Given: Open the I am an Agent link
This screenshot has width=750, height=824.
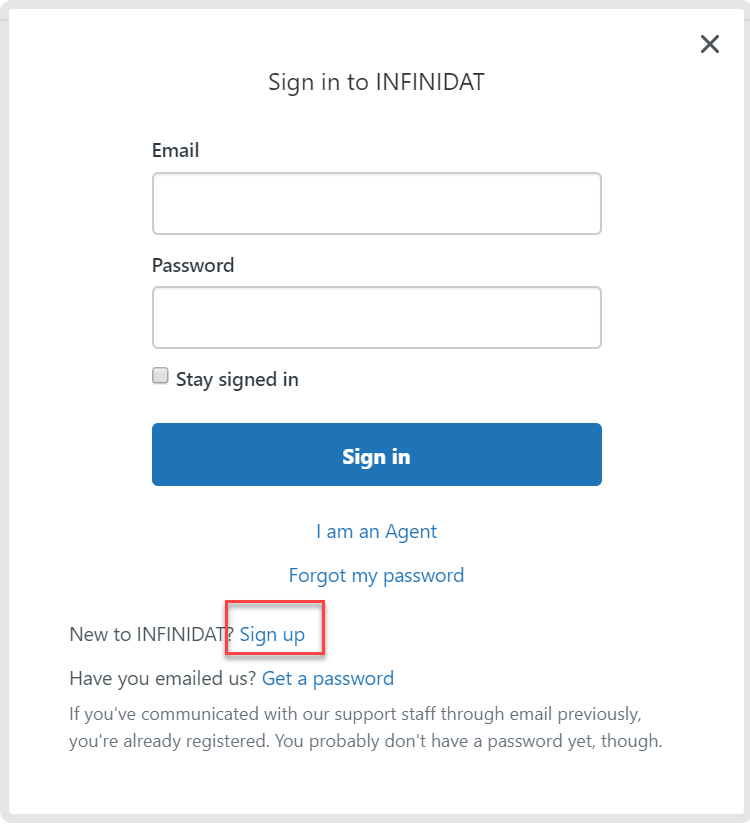Looking at the screenshot, I should click(376, 531).
